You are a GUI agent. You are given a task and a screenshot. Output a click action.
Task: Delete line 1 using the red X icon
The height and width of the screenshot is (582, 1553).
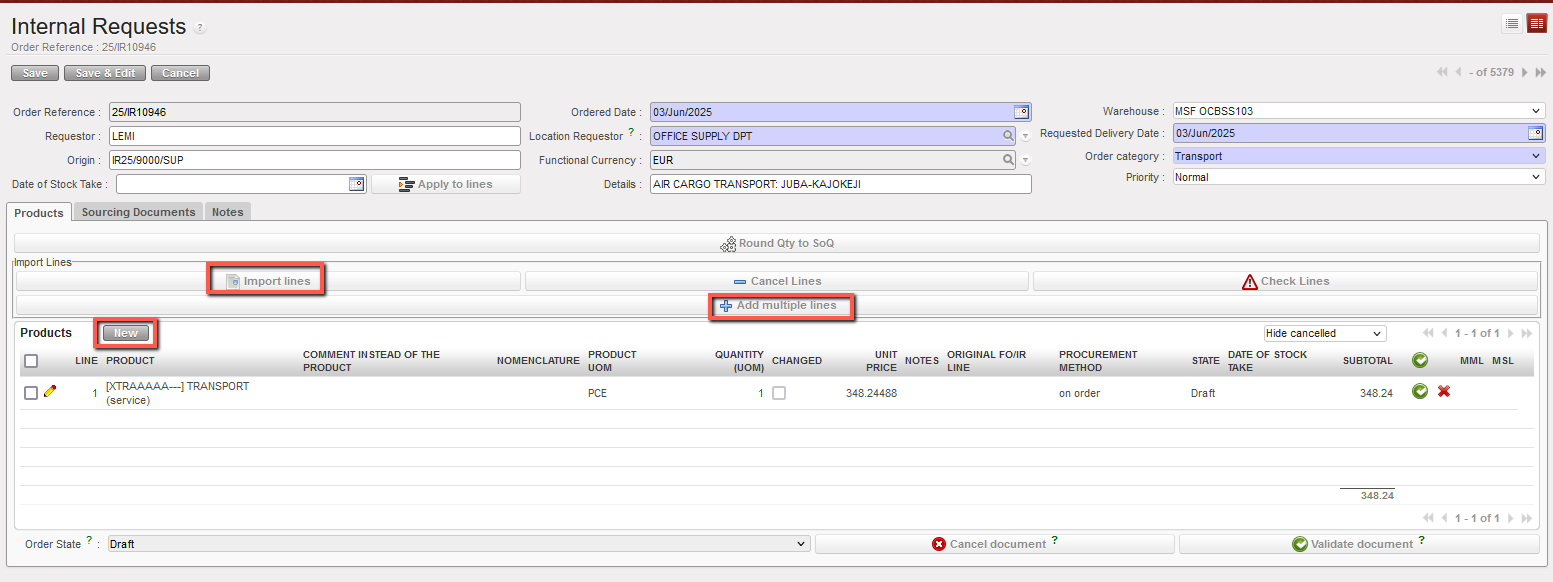tap(1444, 392)
